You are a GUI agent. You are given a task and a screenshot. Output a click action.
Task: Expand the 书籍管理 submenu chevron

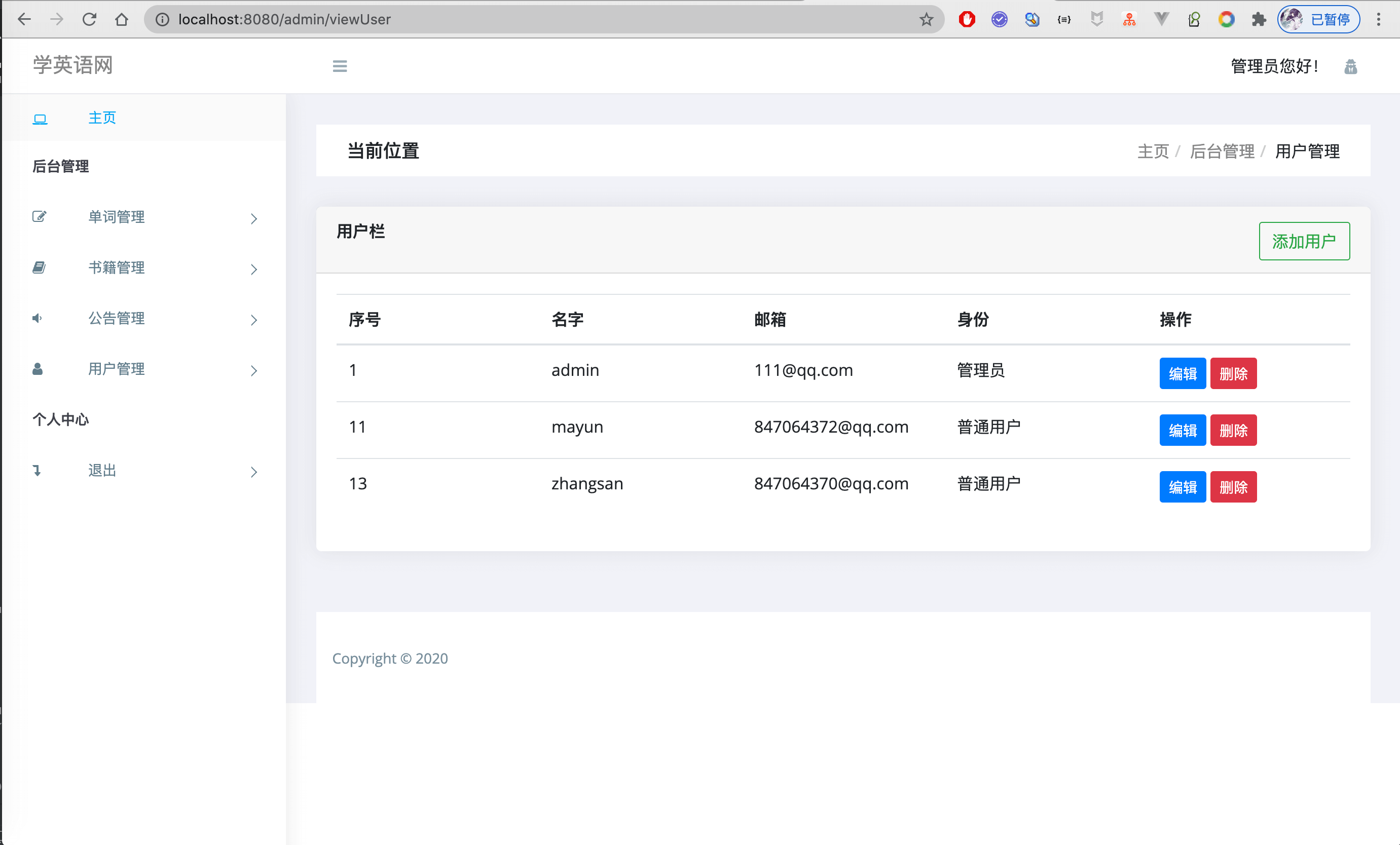point(253,269)
